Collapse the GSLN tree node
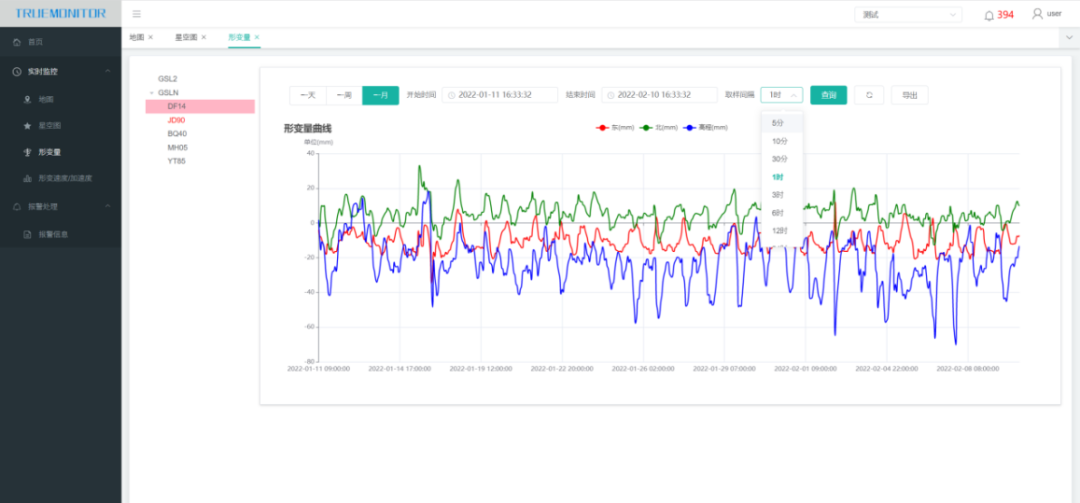The width and height of the screenshot is (1080, 503). tap(150, 92)
